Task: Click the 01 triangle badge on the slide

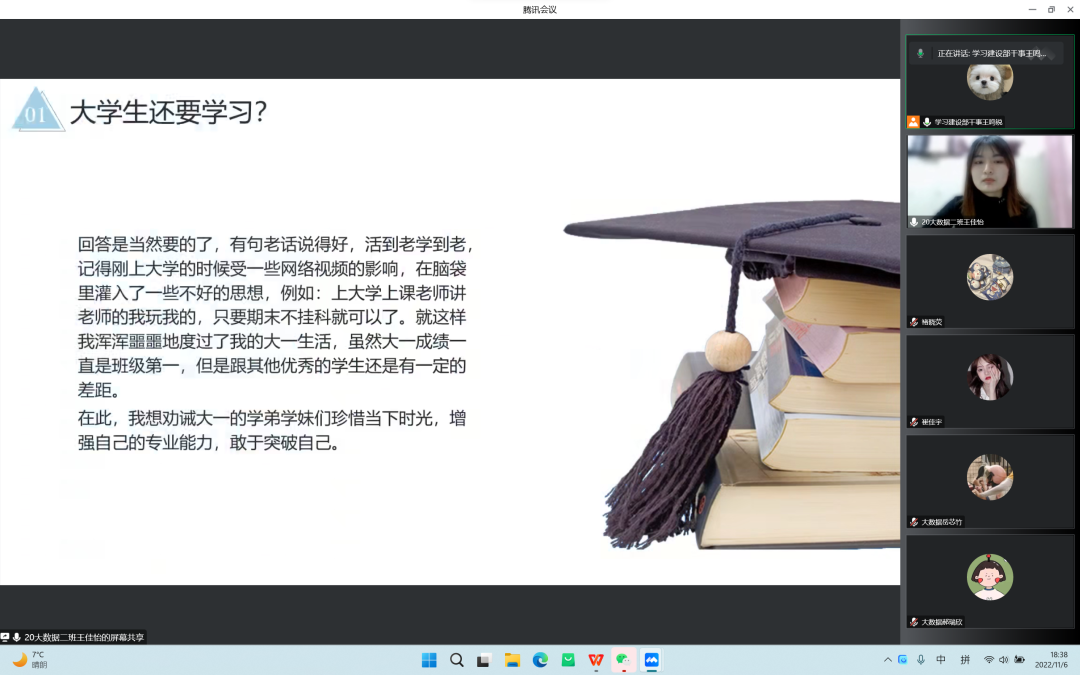Action: [x=37, y=110]
